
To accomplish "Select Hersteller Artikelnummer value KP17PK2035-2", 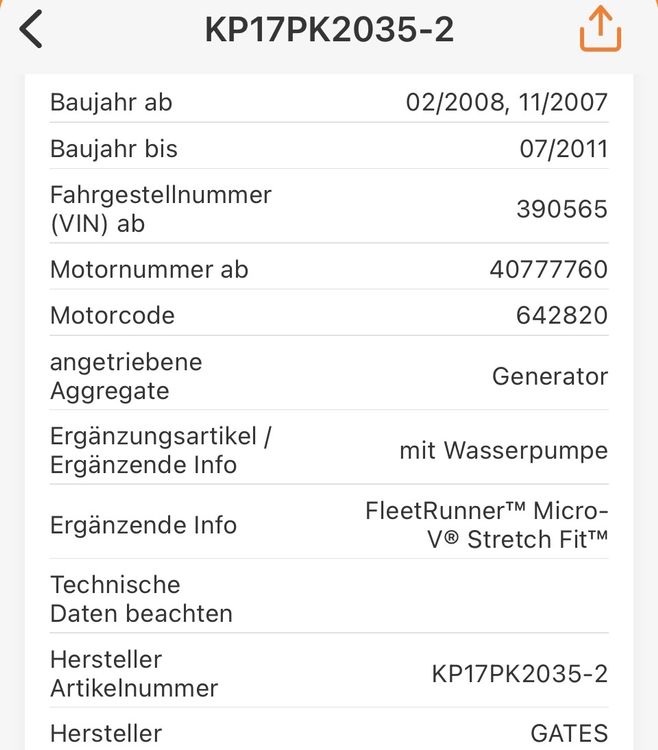I will pos(520,674).
